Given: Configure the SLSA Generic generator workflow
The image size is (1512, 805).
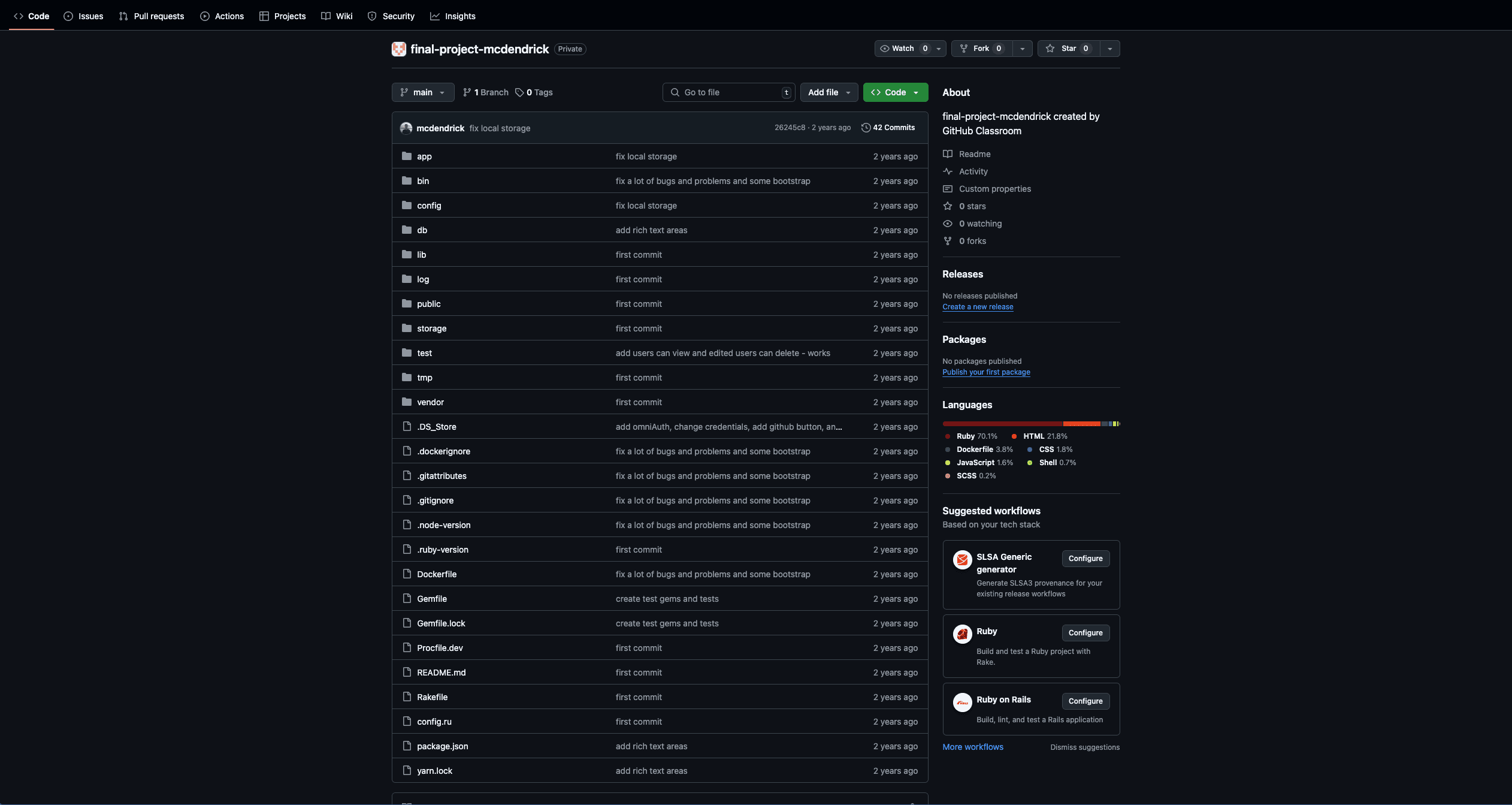Looking at the screenshot, I should point(1085,559).
